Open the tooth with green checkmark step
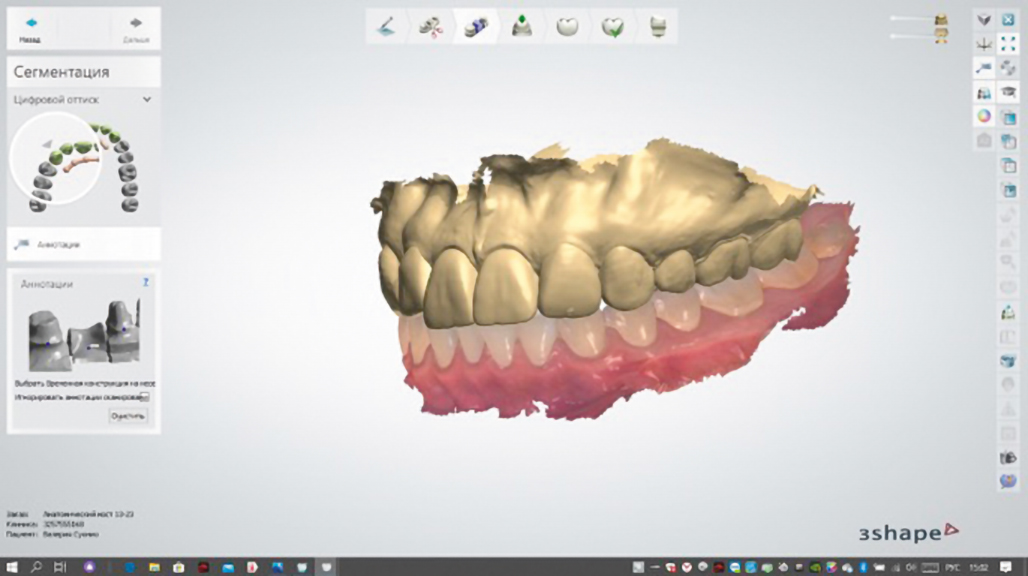This screenshot has width=1028, height=576. (612, 27)
